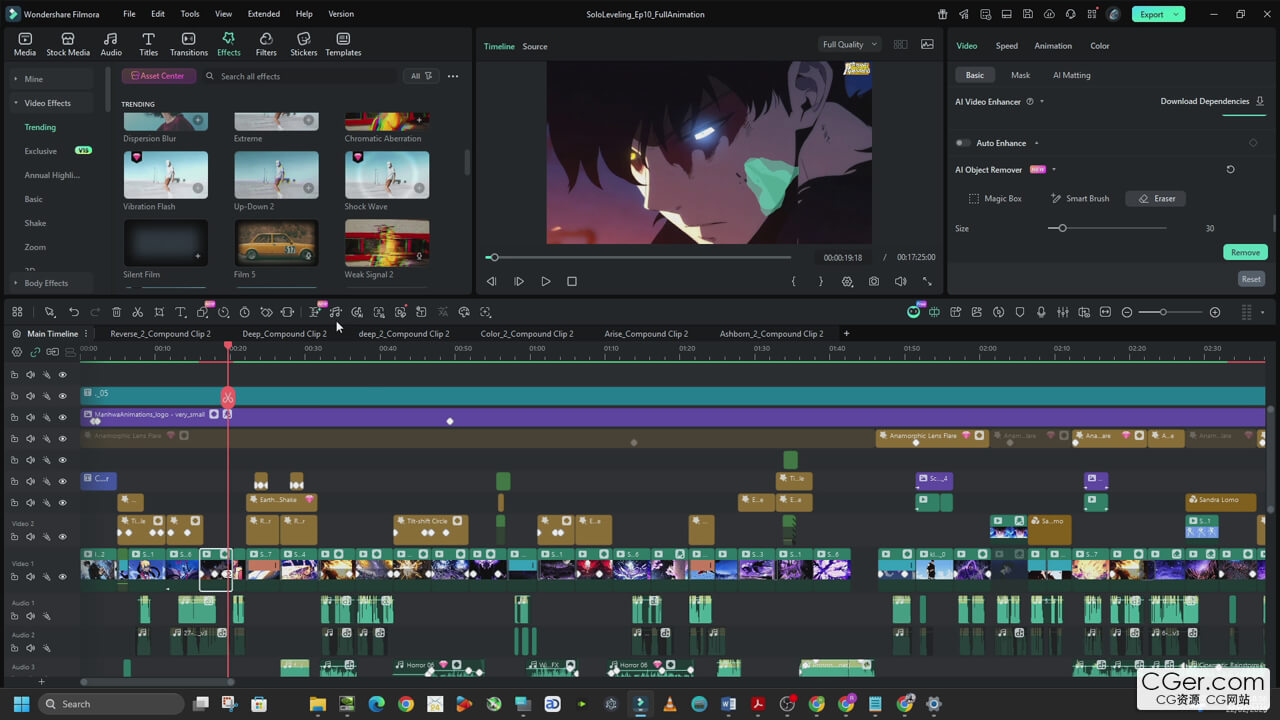Switch to the Animation tab
This screenshot has width=1280, height=720.
(1052, 46)
